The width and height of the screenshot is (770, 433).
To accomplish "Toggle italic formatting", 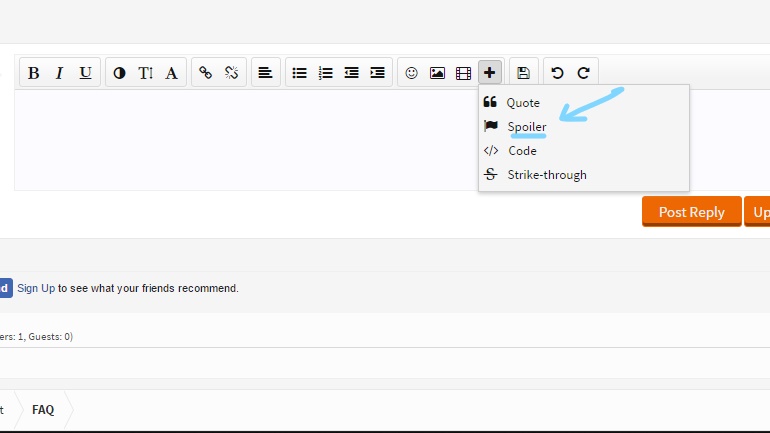I will click(59, 73).
